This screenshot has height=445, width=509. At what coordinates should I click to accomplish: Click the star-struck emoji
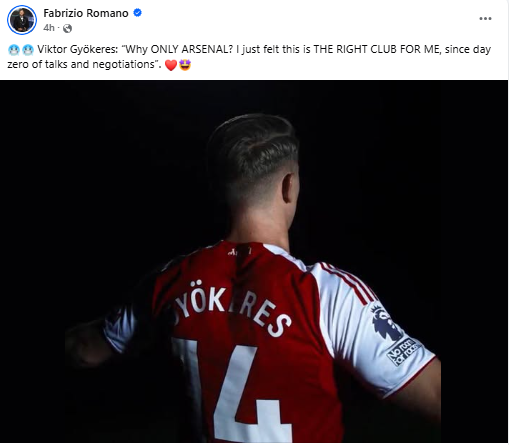click(x=185, y=65)
